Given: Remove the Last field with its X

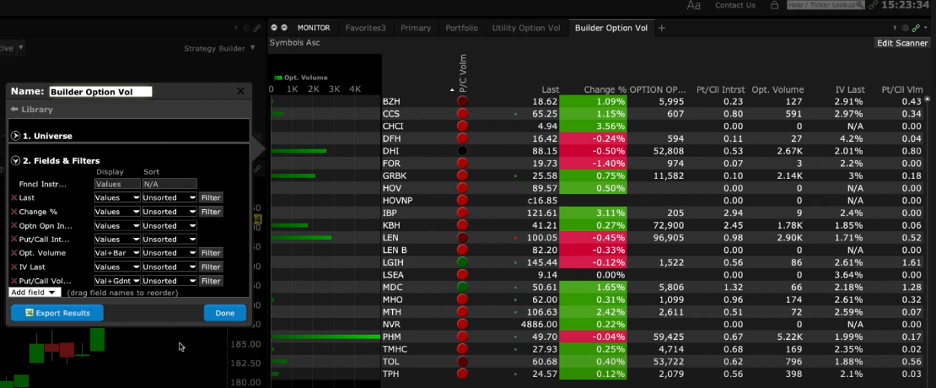Looking at the screenshot, I should tap(14, 198).
